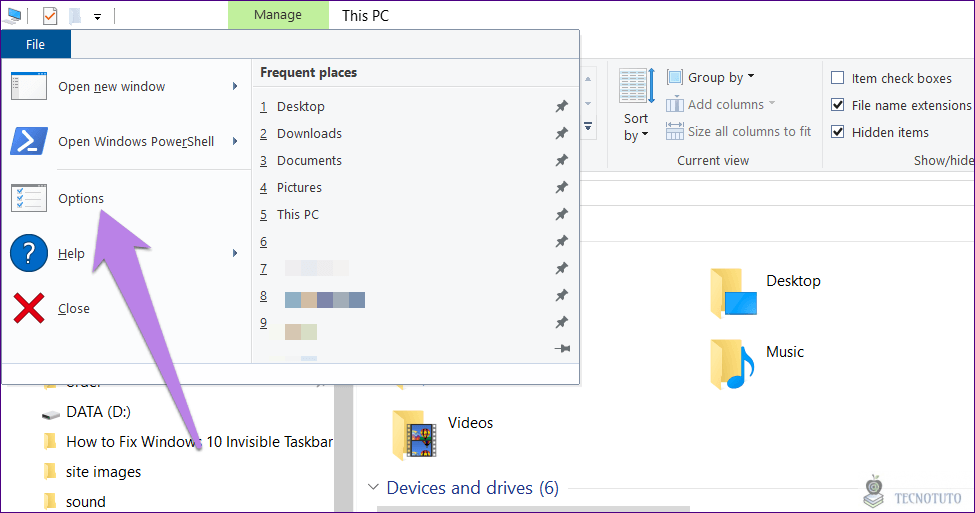Click Size all columns to fit icon
This screenshot has width=975, height=513.
coord(675,131)
